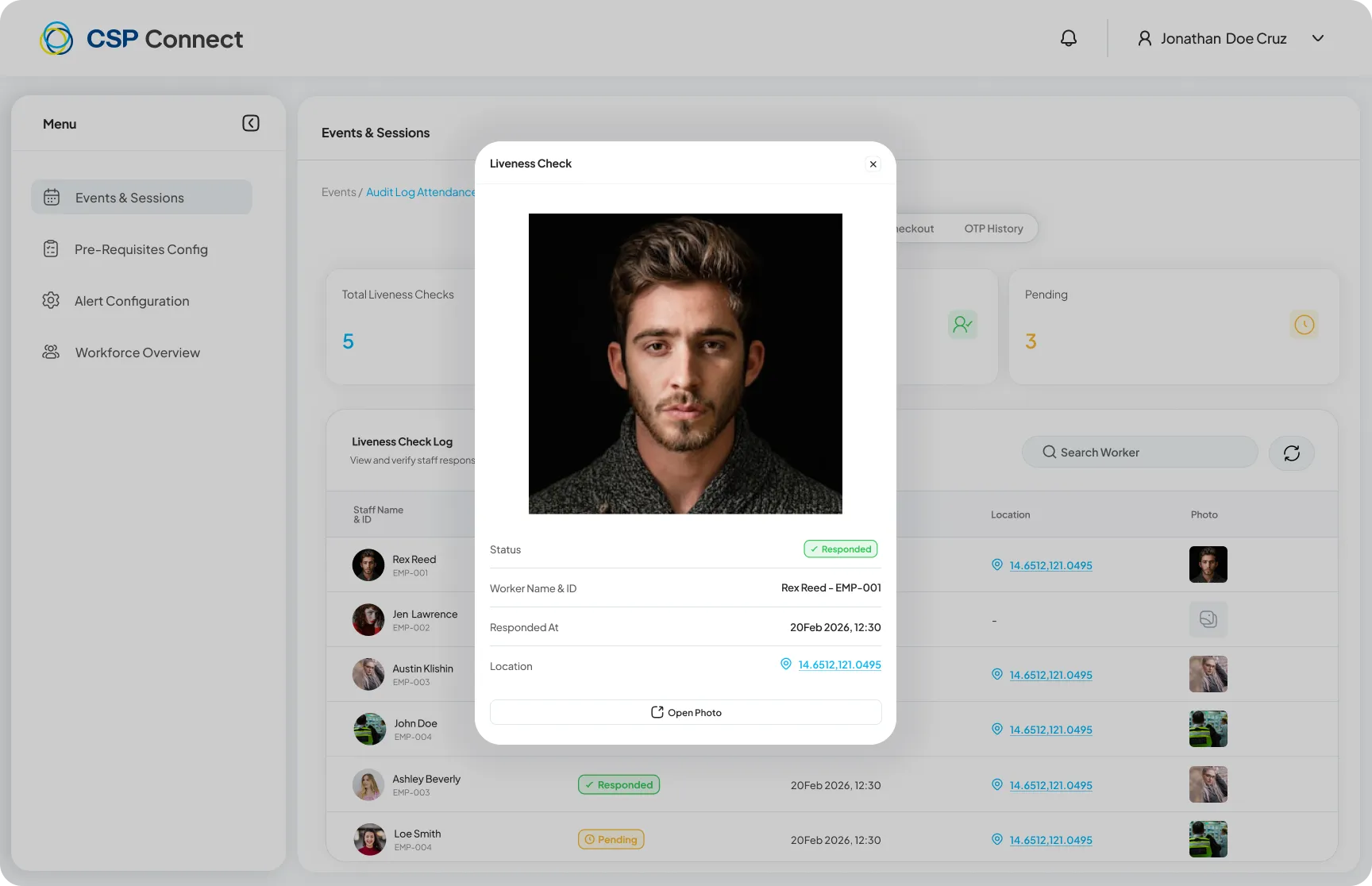Click Ashley Beverly's Responded badge
The height and width of the screenshot is (886, 1372).
[x=619, y=784]
